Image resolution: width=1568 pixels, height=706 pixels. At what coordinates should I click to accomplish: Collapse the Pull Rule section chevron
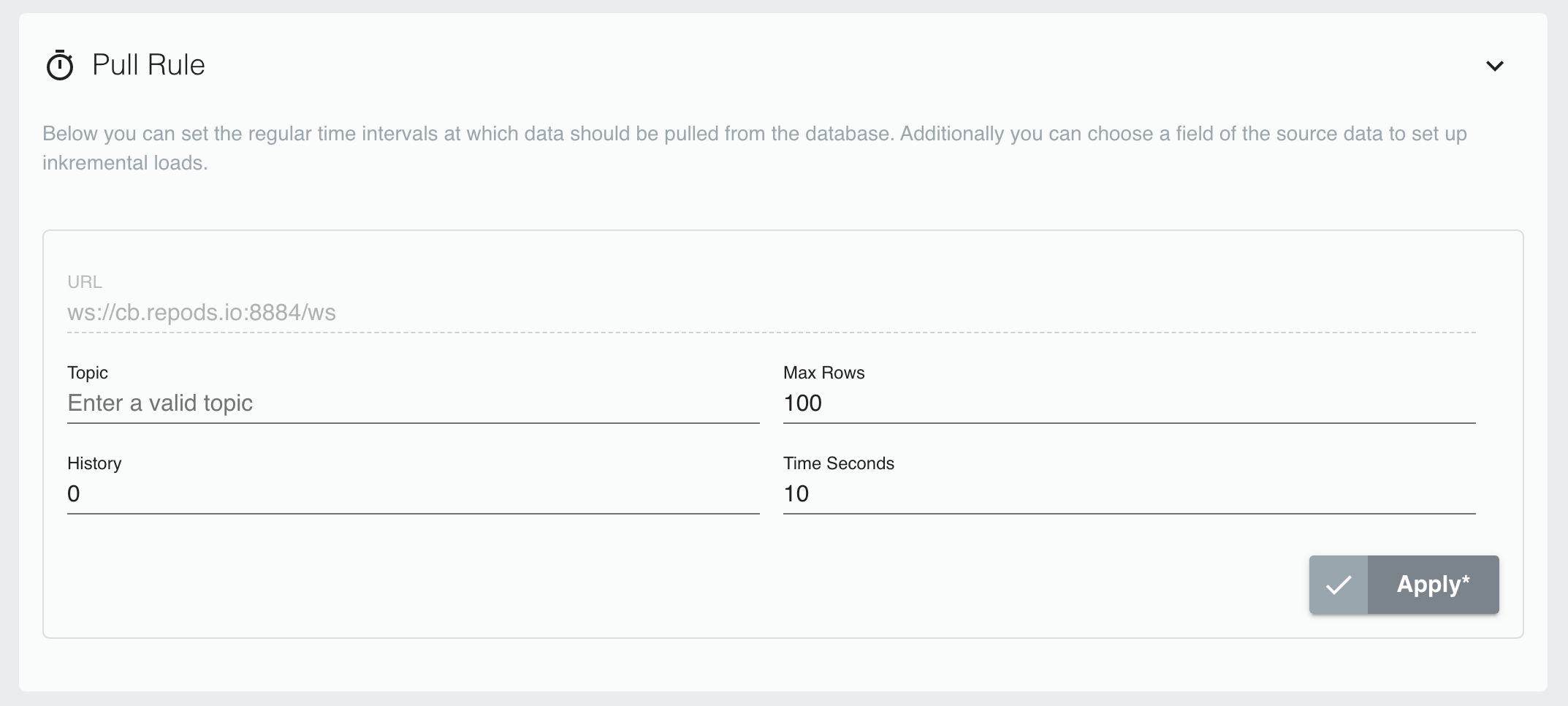coord(1494,66)
